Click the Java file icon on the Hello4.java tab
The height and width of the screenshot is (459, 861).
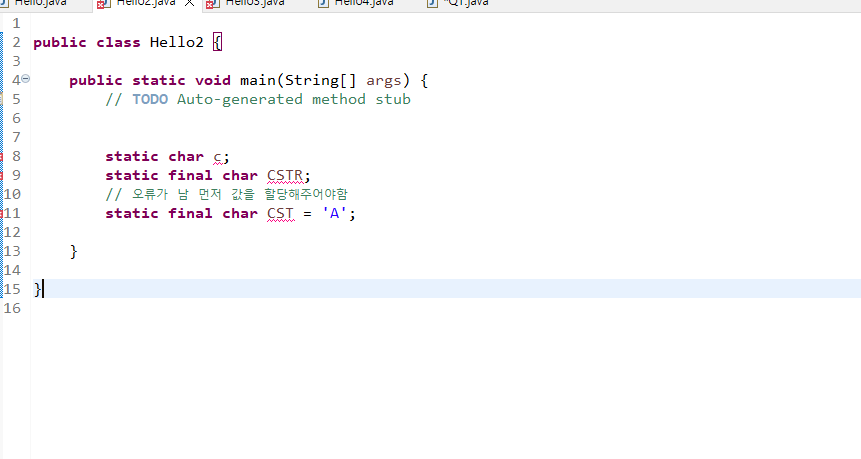[x=323, y=3]
